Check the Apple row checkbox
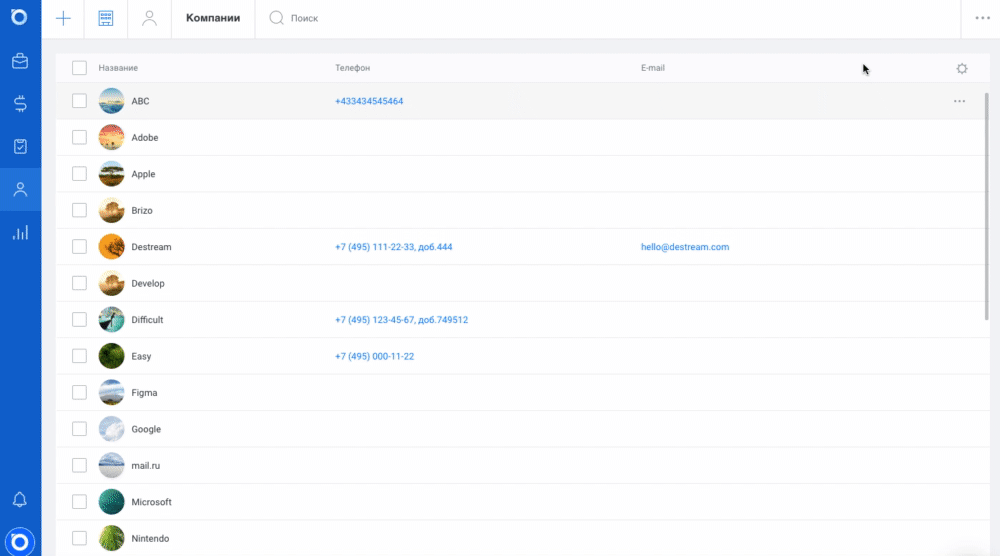 [x=79, y=174]
